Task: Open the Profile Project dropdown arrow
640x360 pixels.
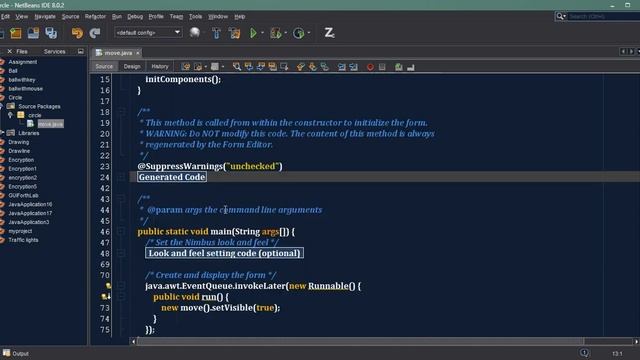Action: point(309,33)
